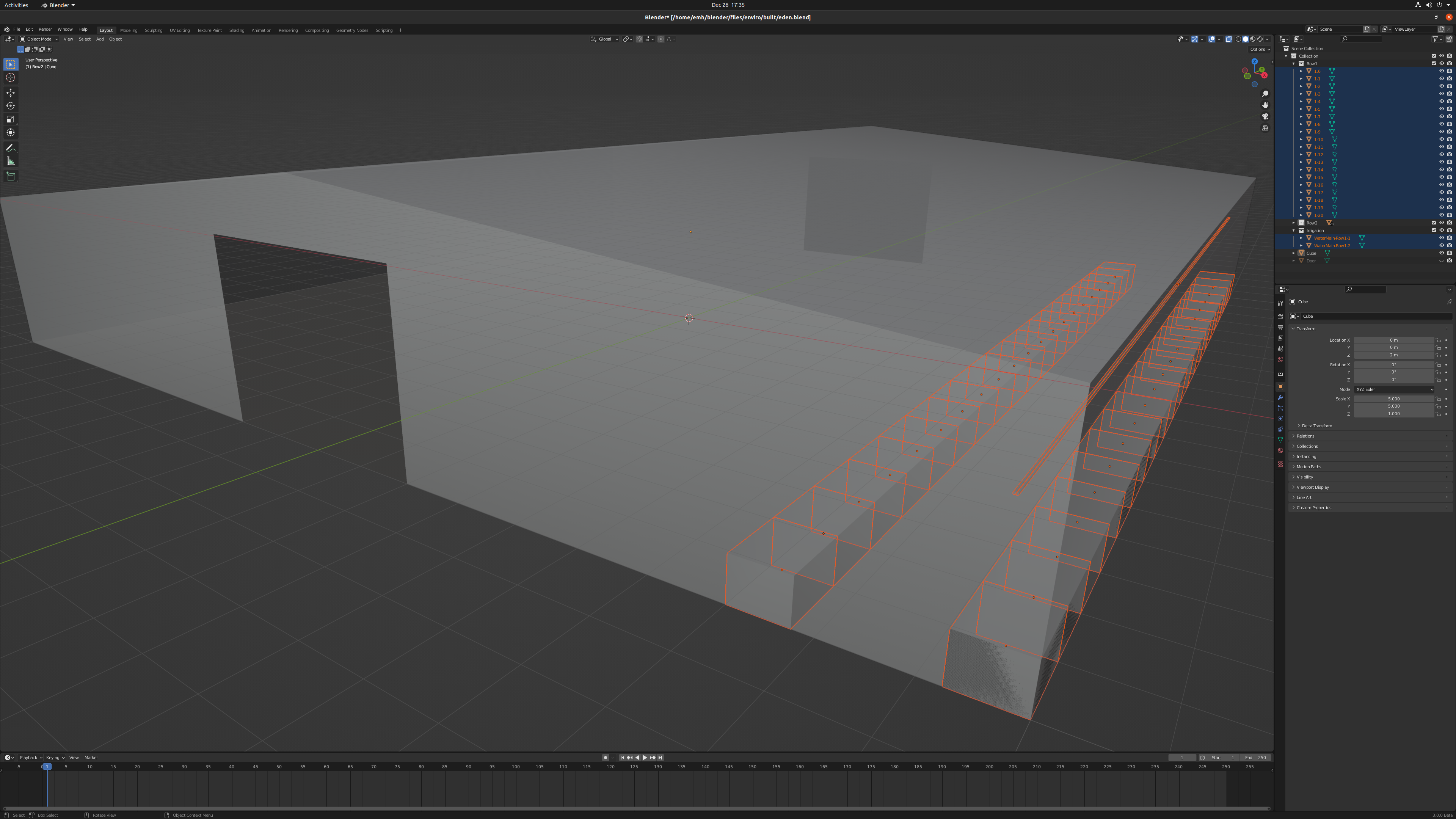The image size is (1456, 819).
Task: Open the Scene properties tab
Action: (1280, 349)
